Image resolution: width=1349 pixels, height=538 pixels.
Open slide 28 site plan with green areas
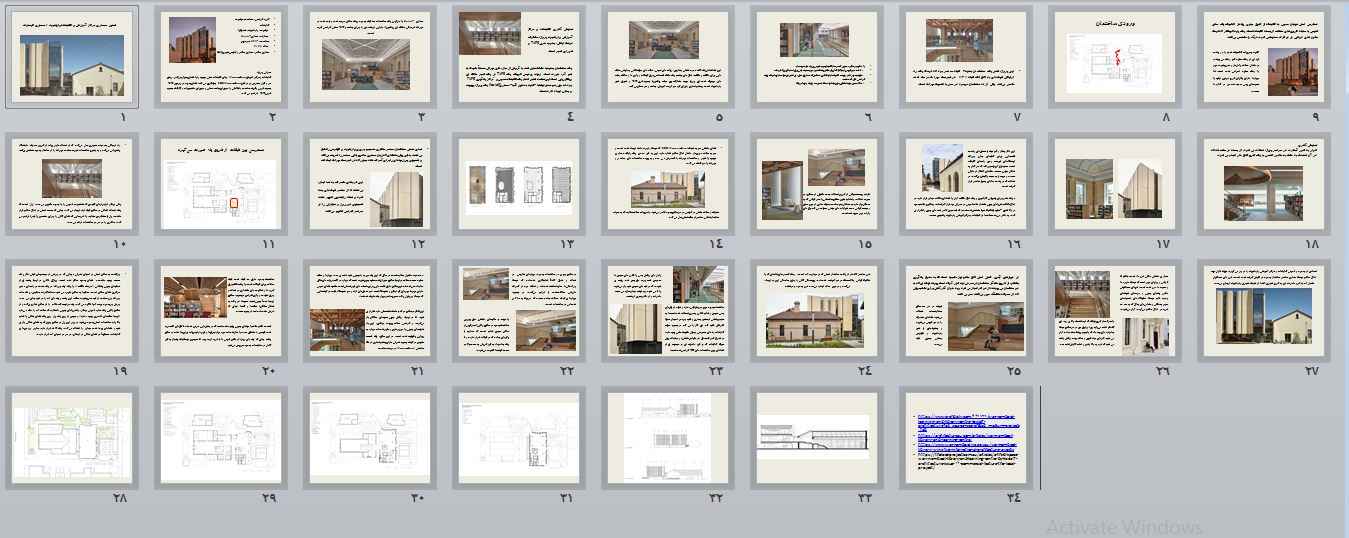coord(72,437)
